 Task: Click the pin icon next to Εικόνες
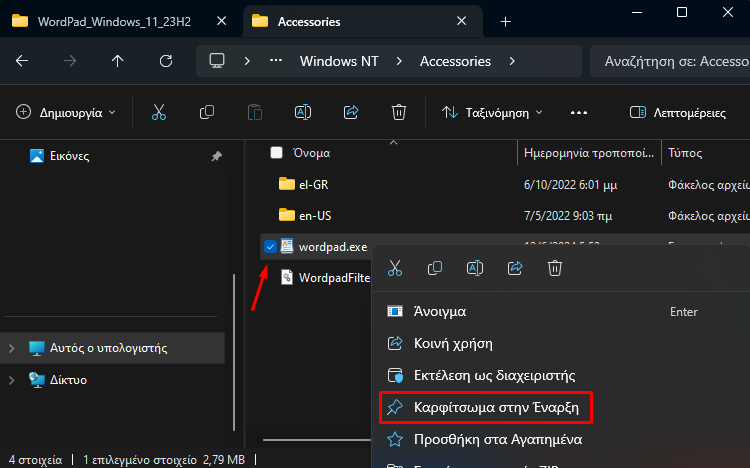click(x=217, y=156)
